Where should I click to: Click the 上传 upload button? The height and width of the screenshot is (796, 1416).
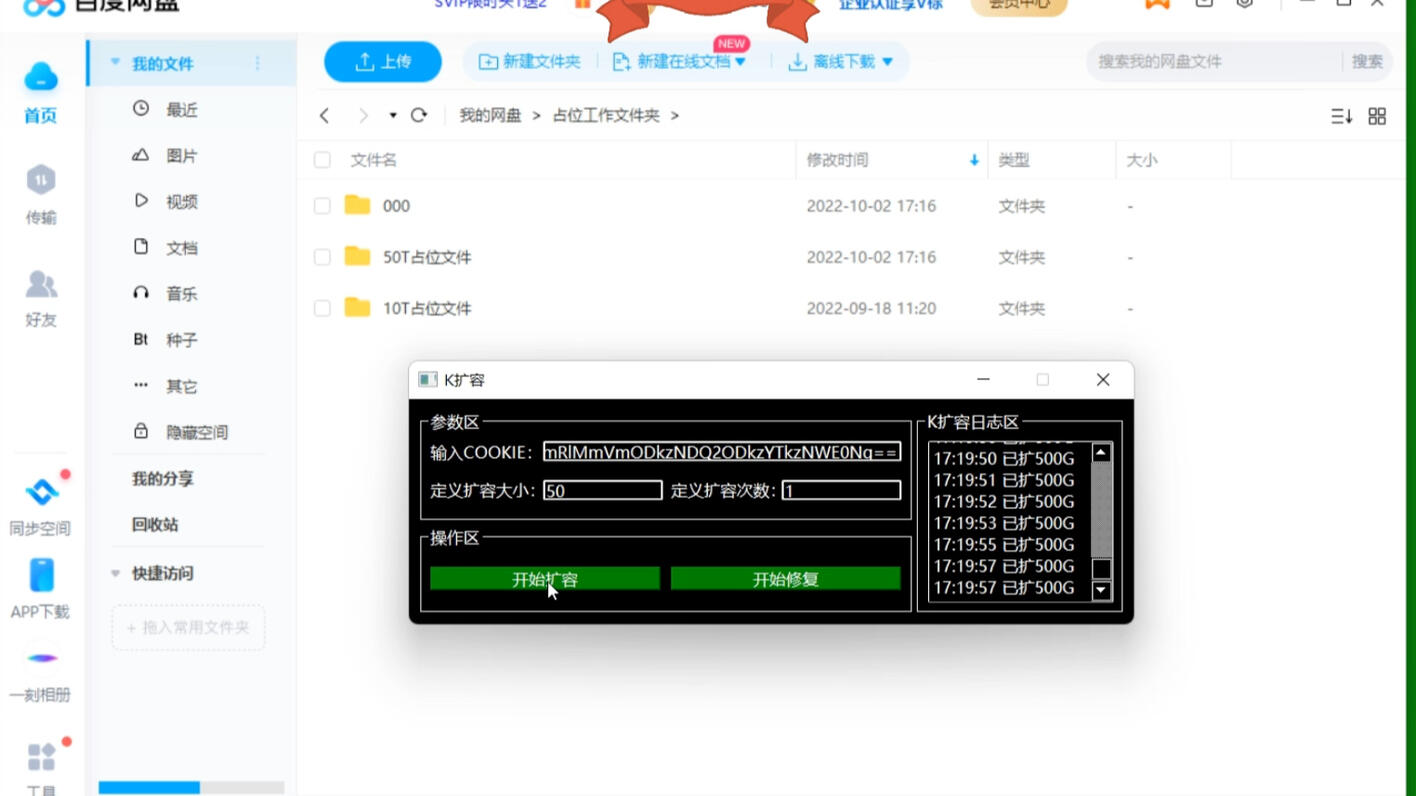point(382,62)
